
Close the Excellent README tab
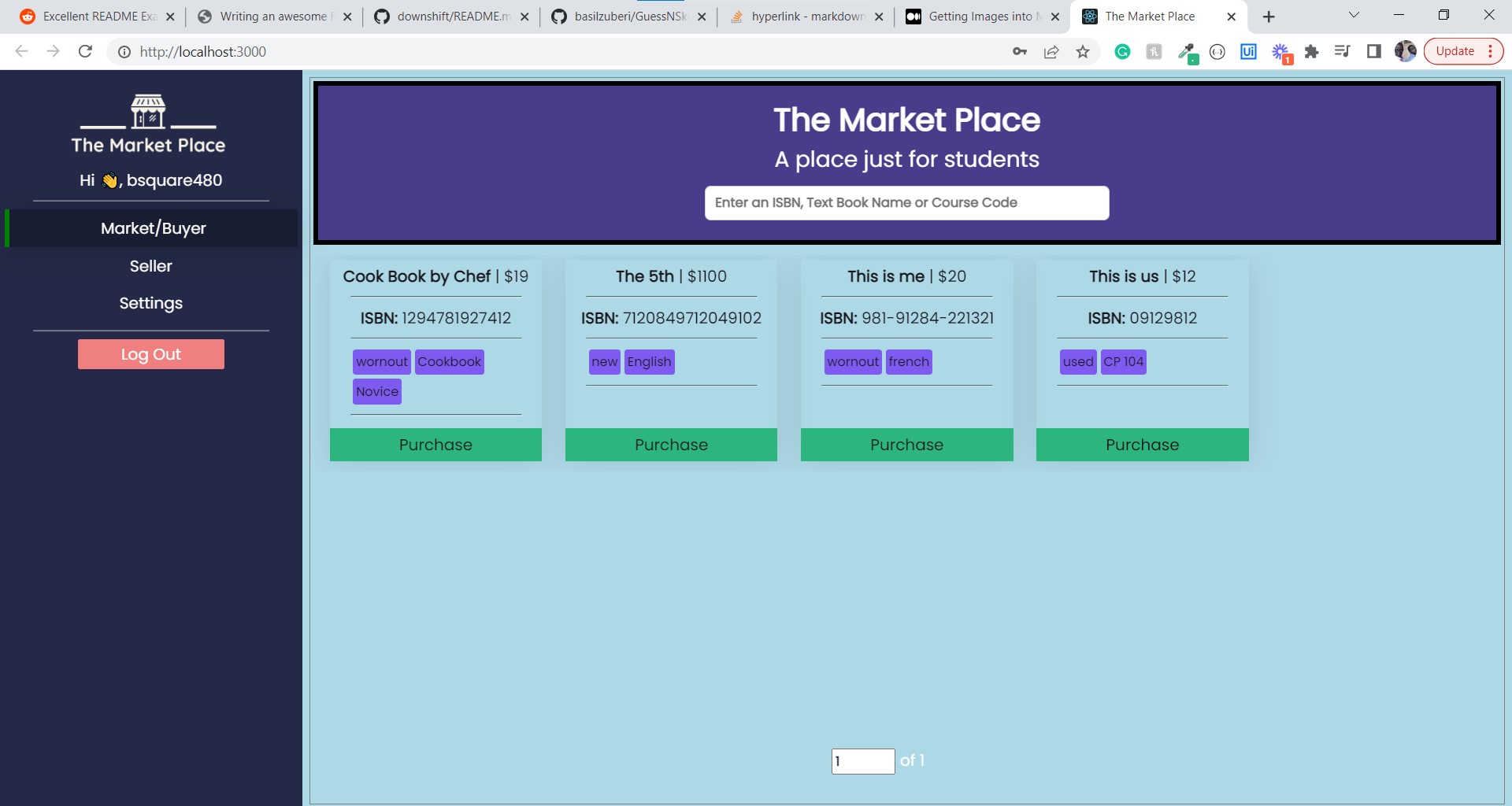170,17
